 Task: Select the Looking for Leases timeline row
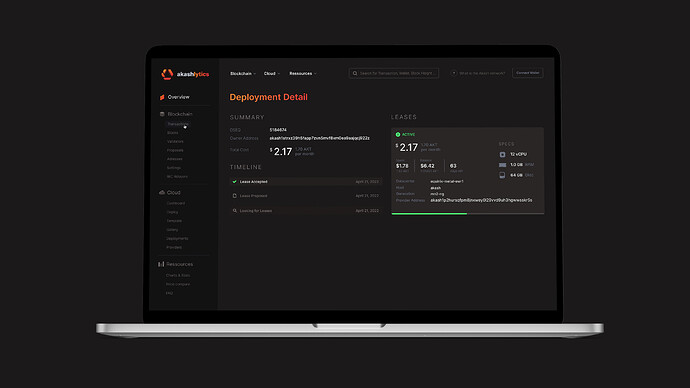pos(305,211)
